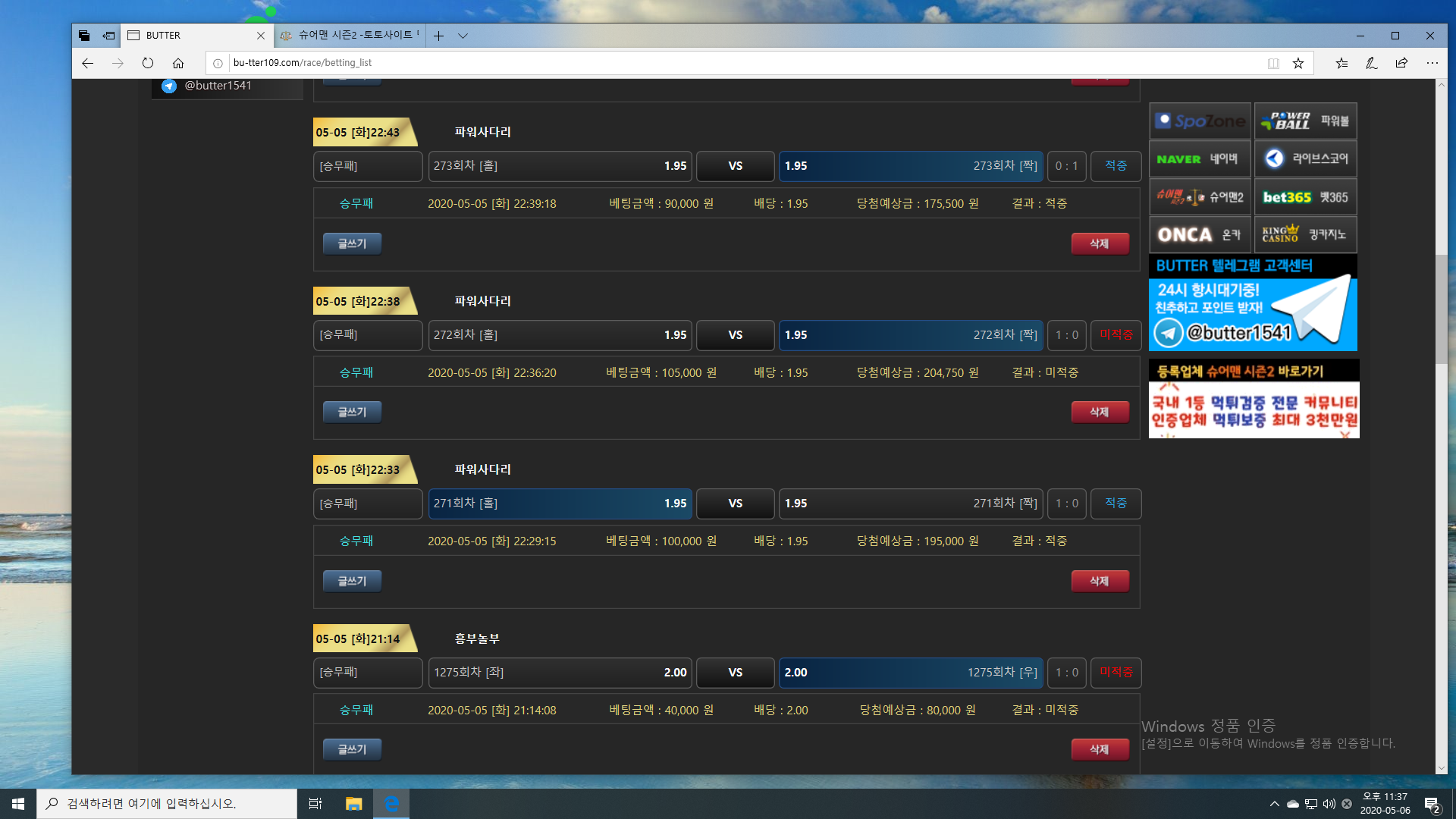Image resolution: width=1456 pixels, height=819 pixels.
Task: Open the reading view icon
Action: click(1273, 63)
